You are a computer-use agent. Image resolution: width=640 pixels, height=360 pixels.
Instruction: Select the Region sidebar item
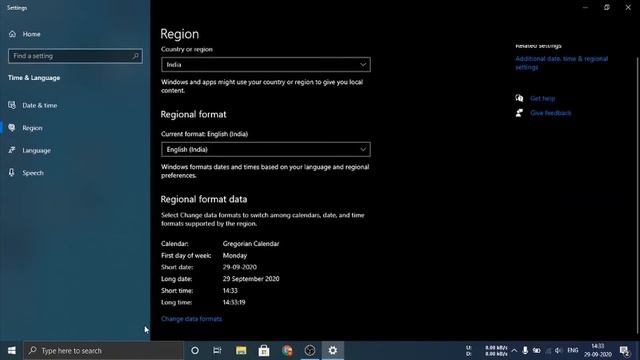pyautogui.click(x=32, y=128)
